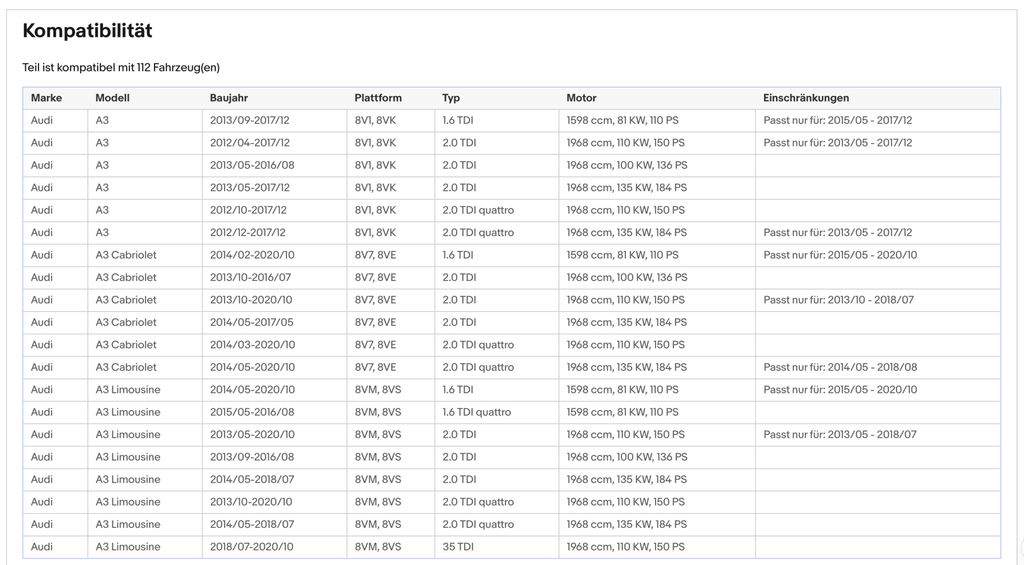
Task: Click the Modell column header
Action: [x=112, y=98]
